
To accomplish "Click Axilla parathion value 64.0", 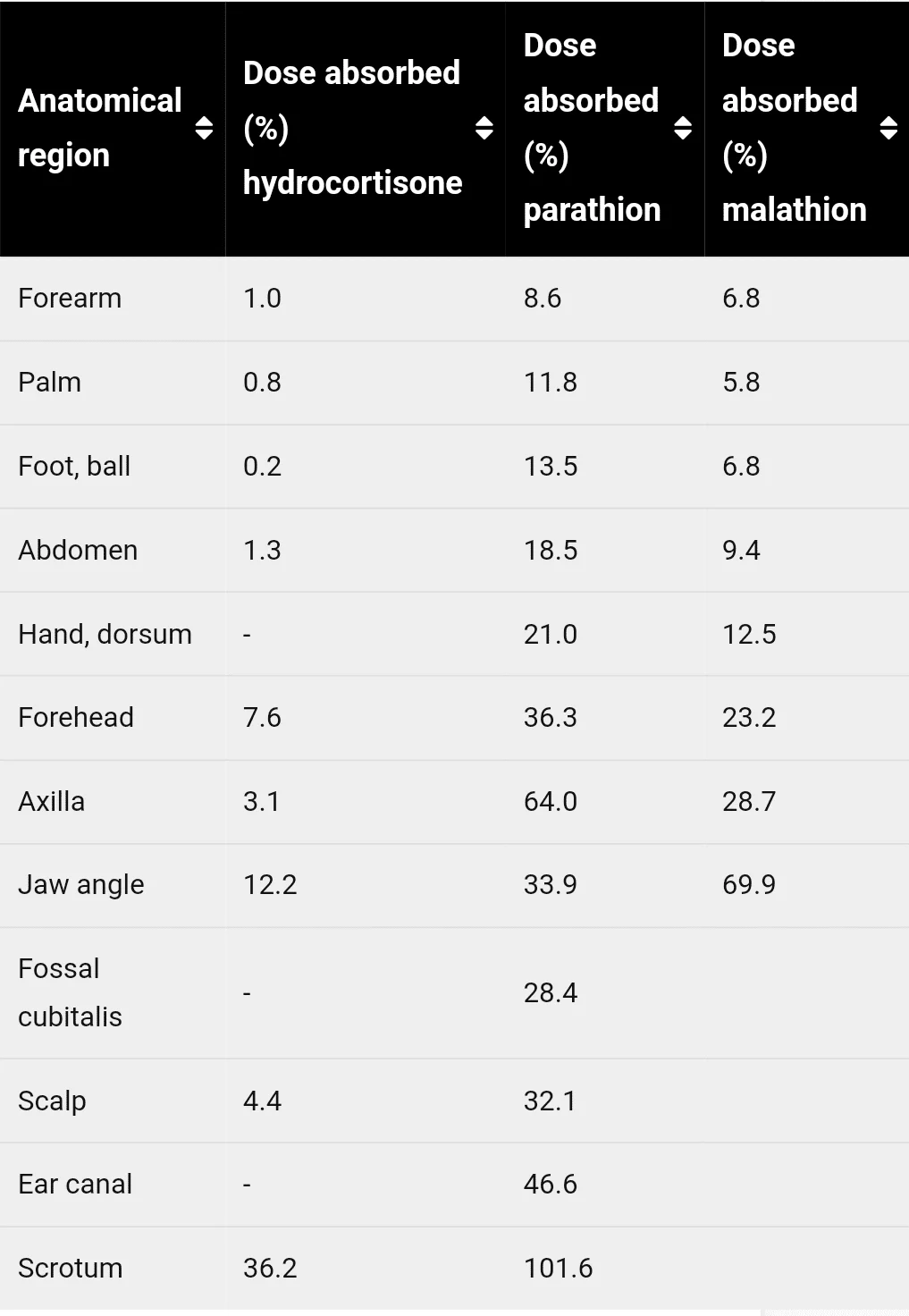I will [x=551, y=801].
